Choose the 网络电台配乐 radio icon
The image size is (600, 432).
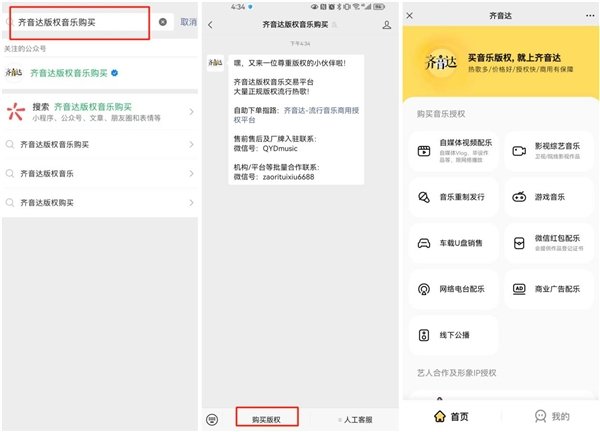click(x=424, y=289)
